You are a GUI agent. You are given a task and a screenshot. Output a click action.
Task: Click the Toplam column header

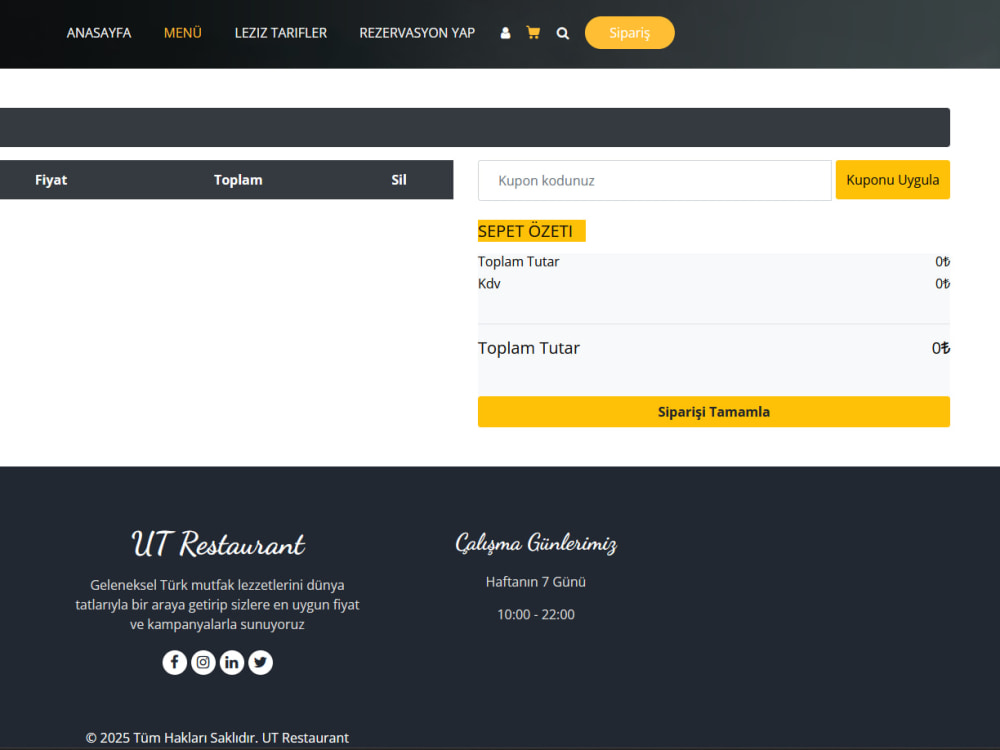238,180
